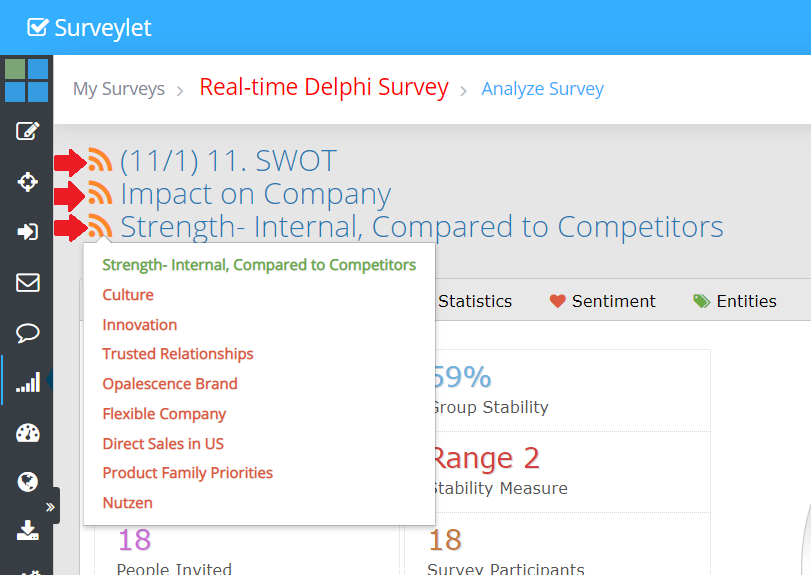Switch to the Sentiment tab
The height and width of the screenshot is (575, 811).
(603, 301)
